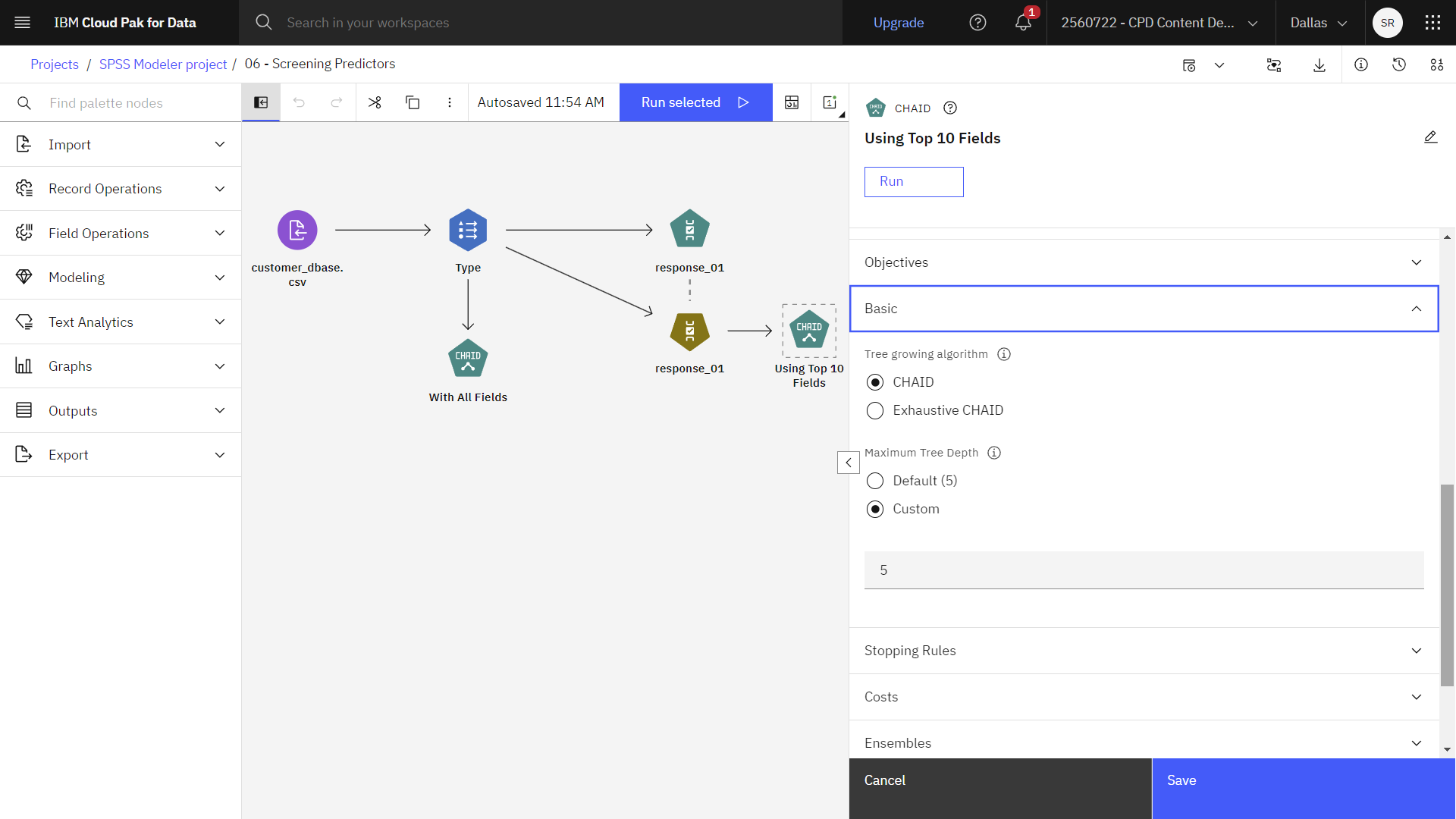
Task: Expand the Graphs palette category
Action: [121, 366]
